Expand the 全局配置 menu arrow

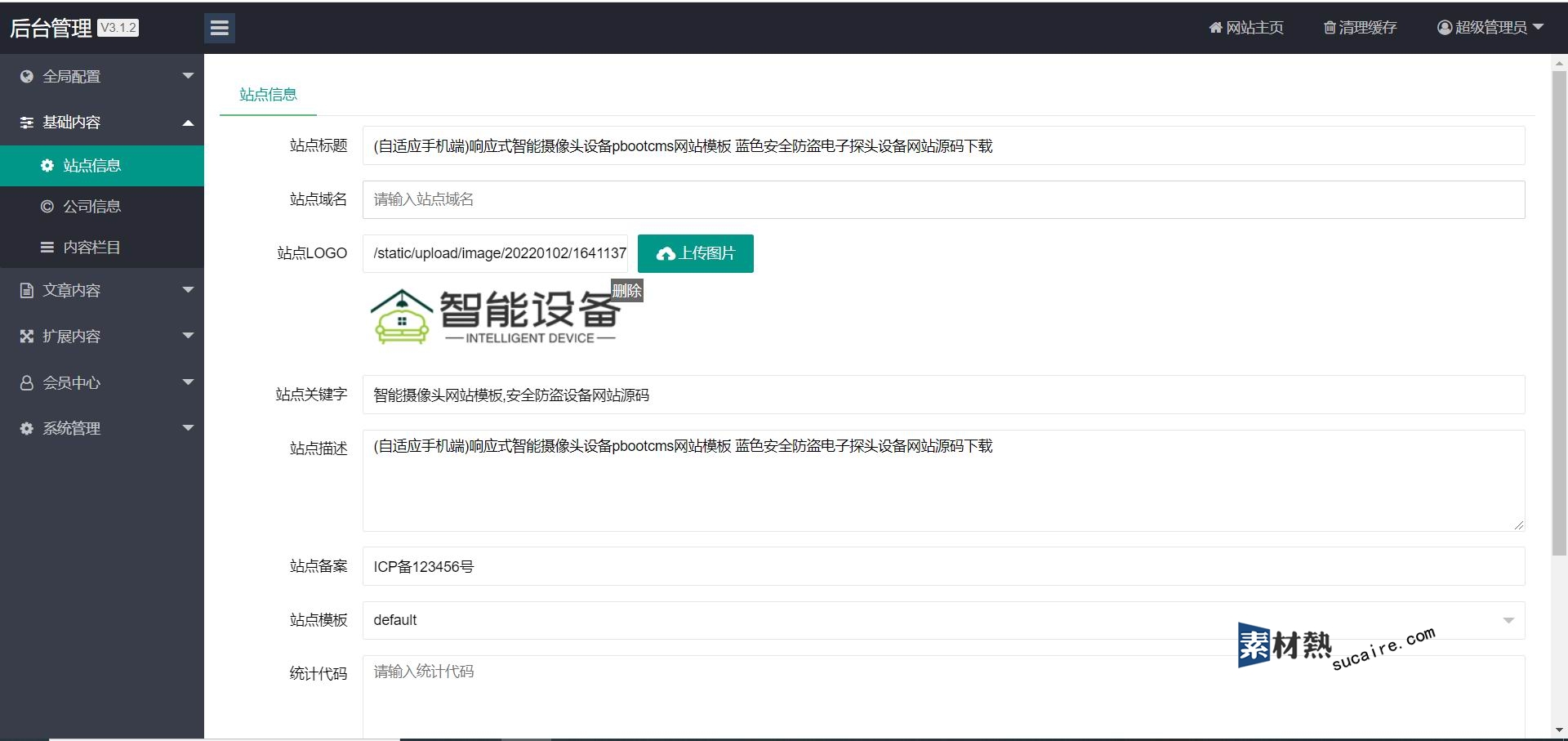(x=188, y=76)
